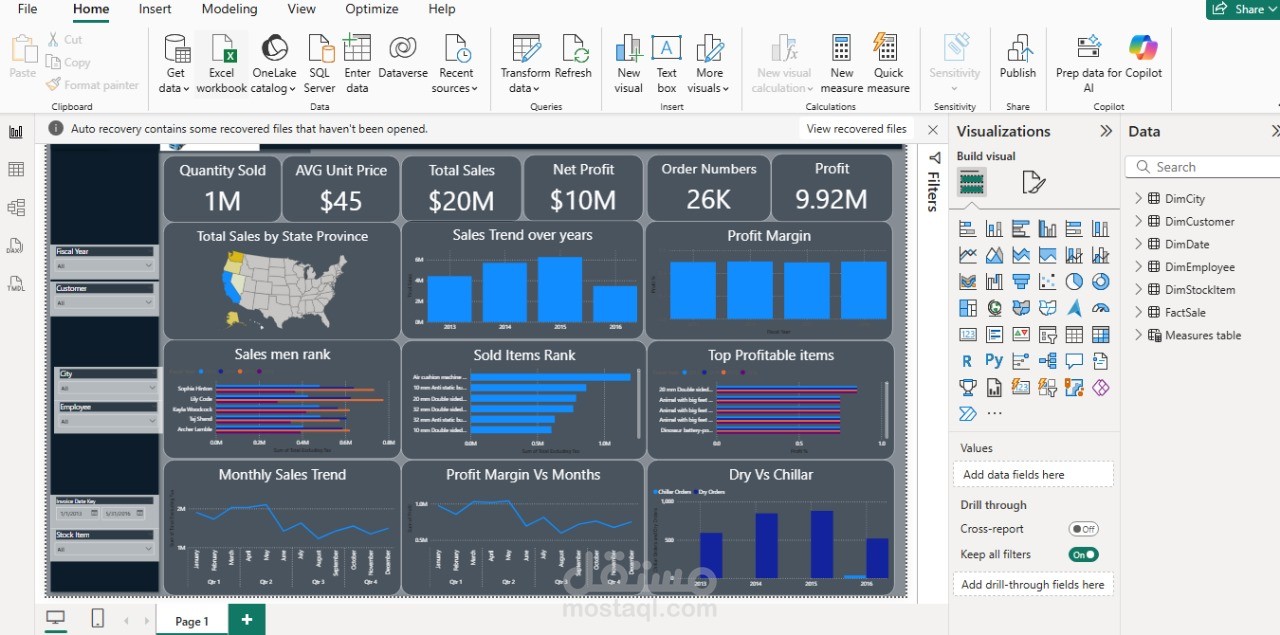The image size is (1280, 635).
Task: Select the Donut chart visual icon
Action: tap(1101, 282)
